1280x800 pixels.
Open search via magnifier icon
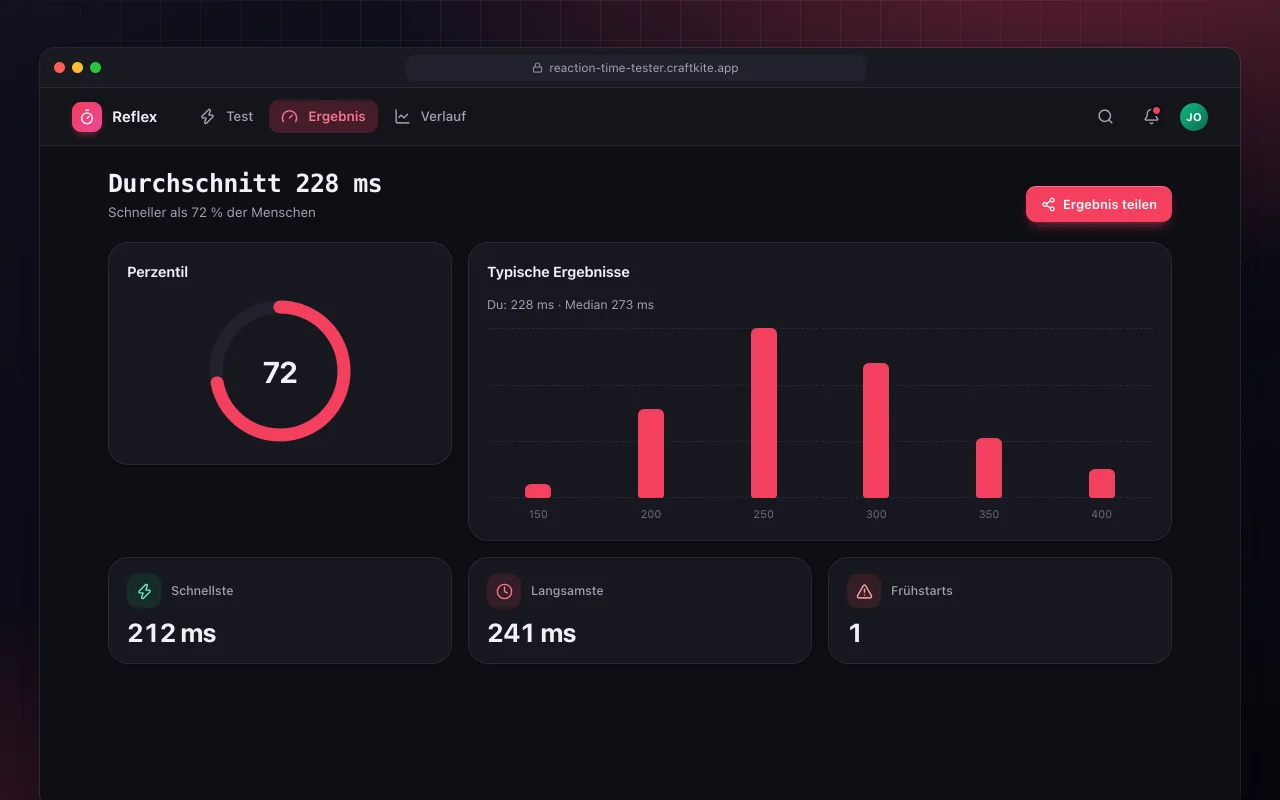point(1105,117)
